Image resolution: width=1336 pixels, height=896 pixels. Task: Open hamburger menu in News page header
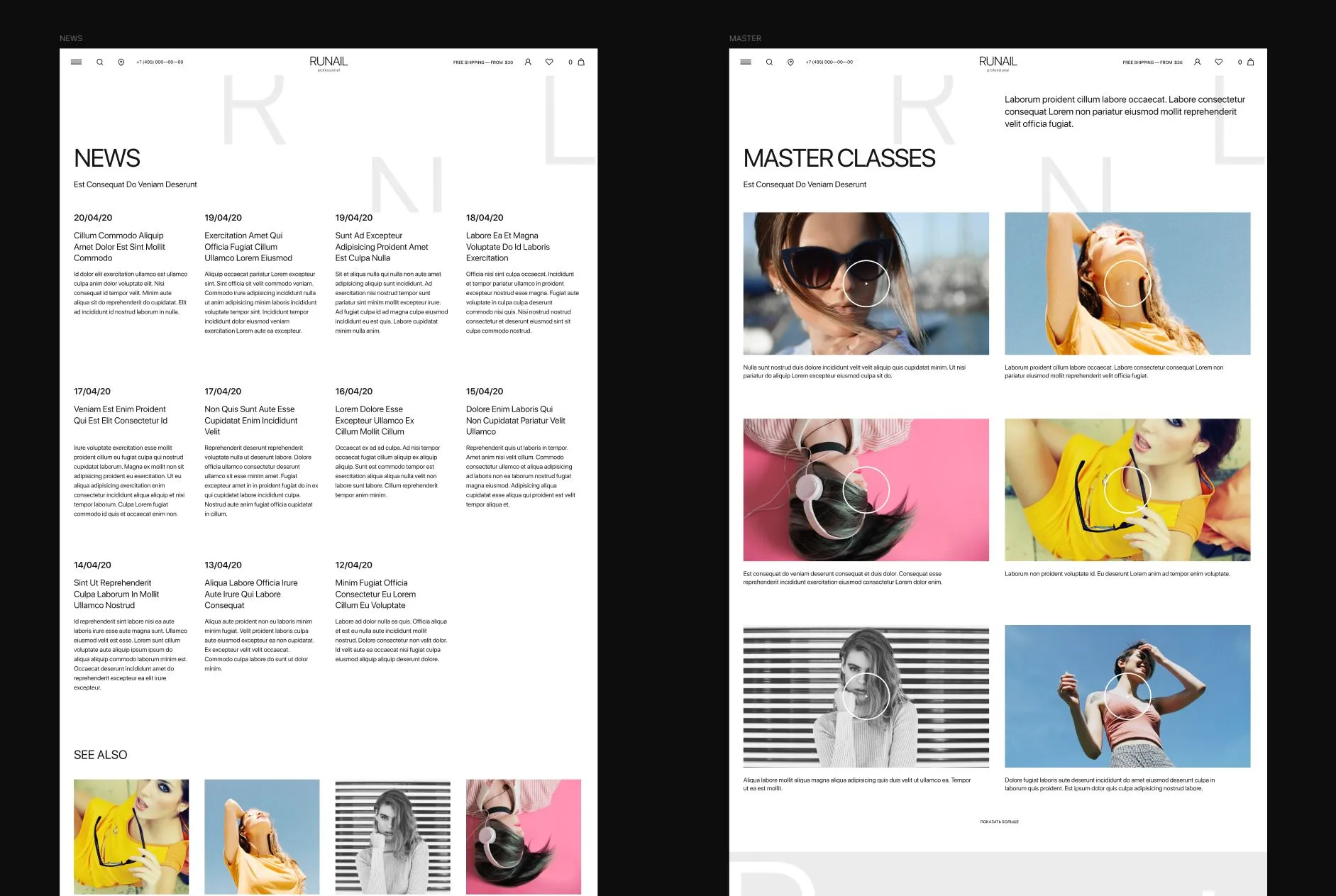pyautogui.click(x=76, y=62)
